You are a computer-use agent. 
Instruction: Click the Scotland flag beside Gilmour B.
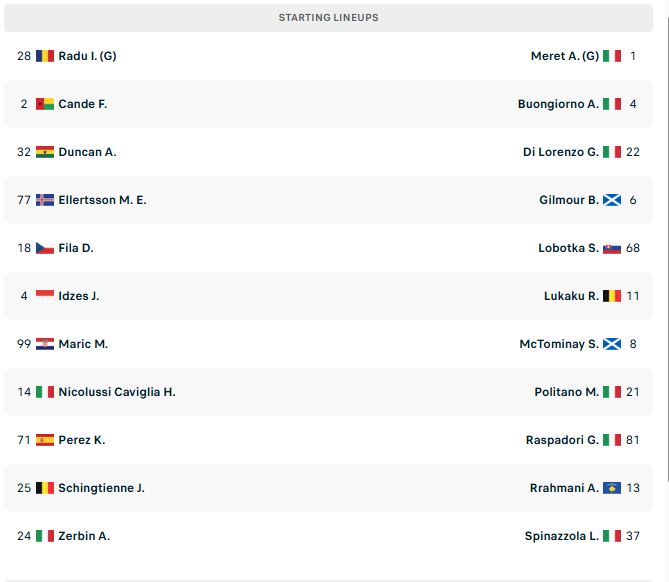(612, 200)
